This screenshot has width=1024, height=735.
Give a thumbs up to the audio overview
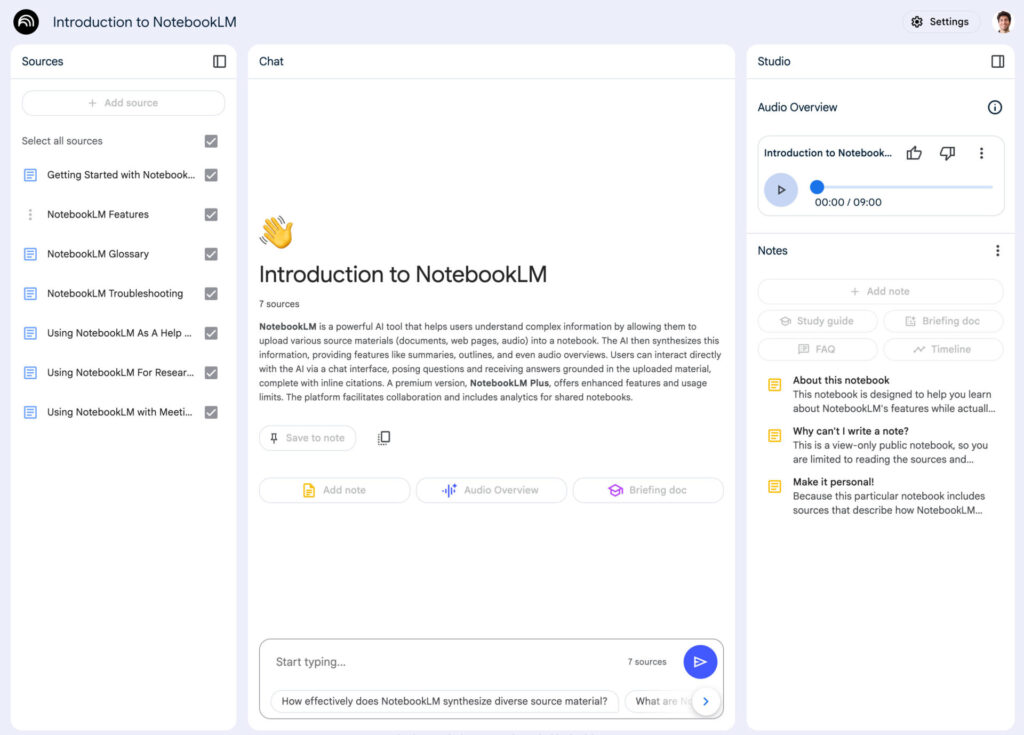pos(914,153)
